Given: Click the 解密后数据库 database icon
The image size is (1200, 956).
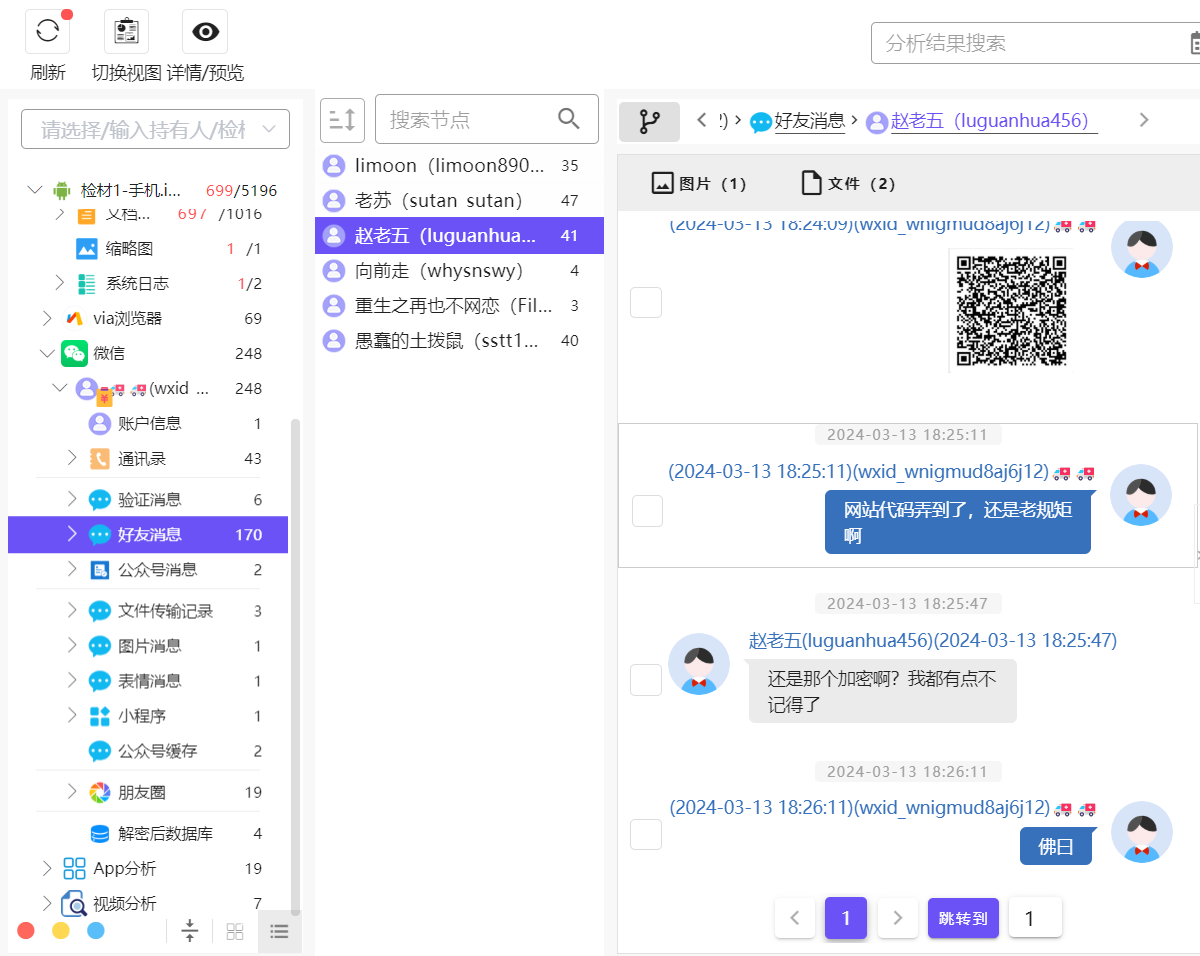Looking at the screenshot, I should (100, 833).
